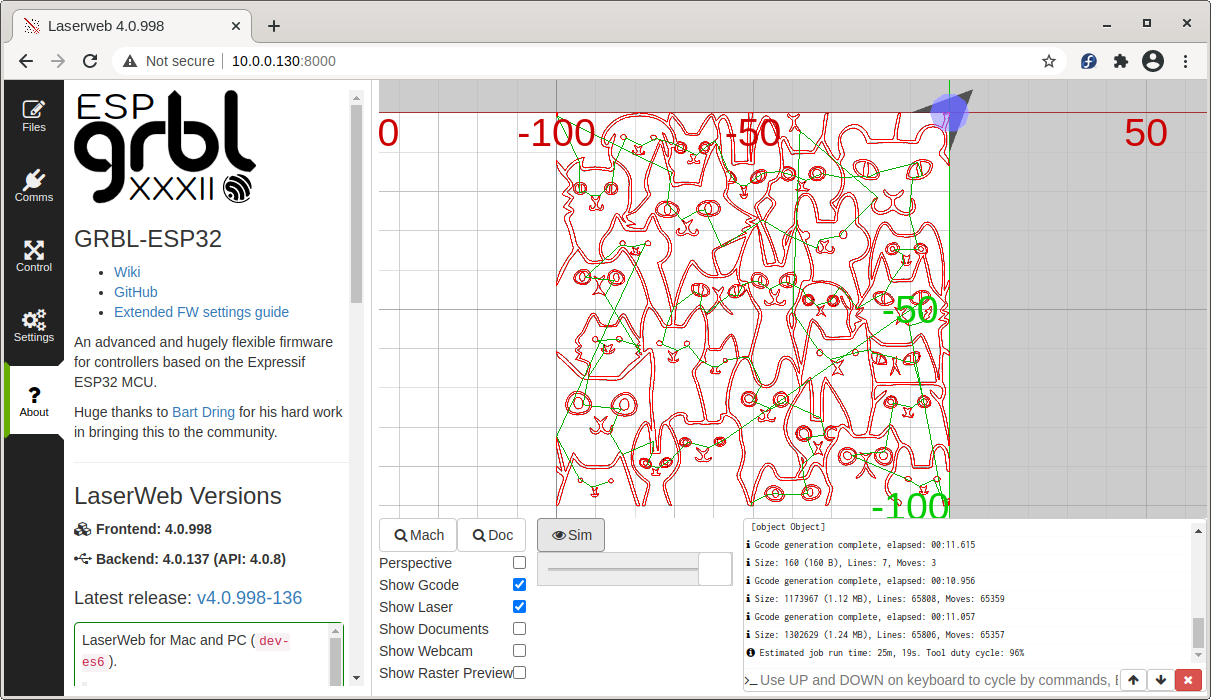The height and width of the screenshot is (700, 1211).
Task: Click the ESP grbl XXXII logo
Action: pyautogui.click(x=164, y=147)
